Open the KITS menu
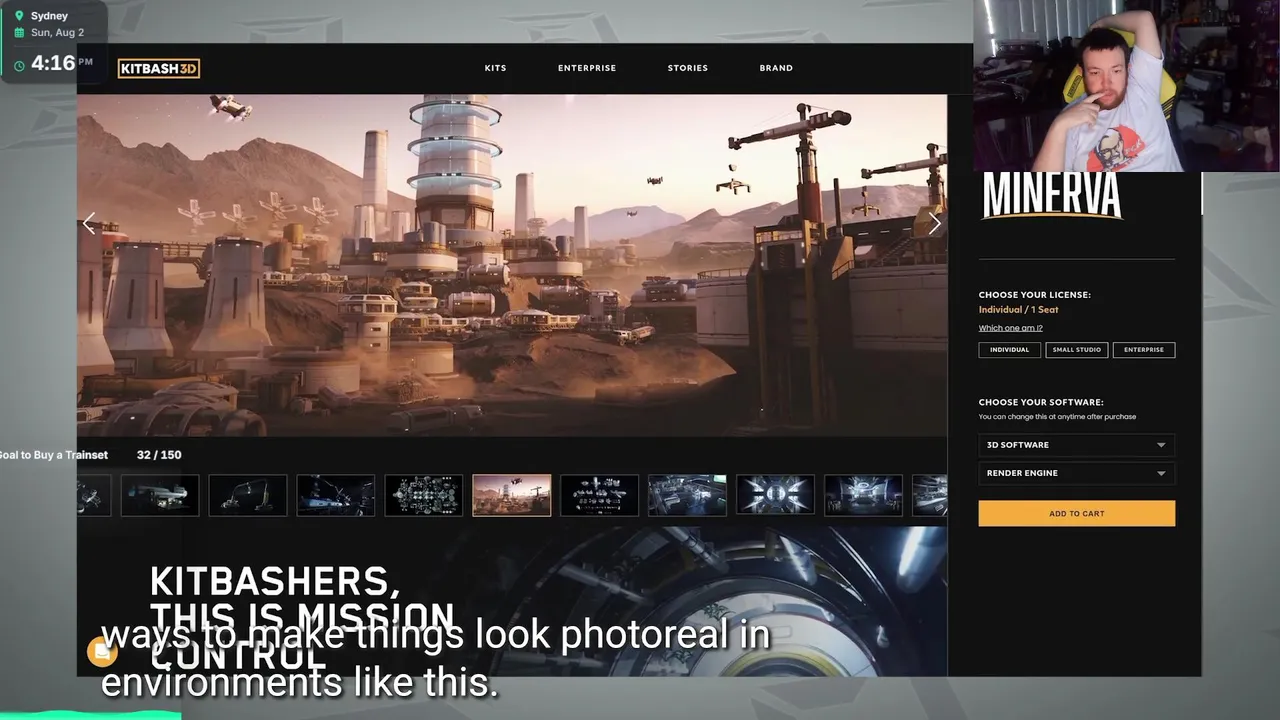1280x720 pixels. pos(495,68)
